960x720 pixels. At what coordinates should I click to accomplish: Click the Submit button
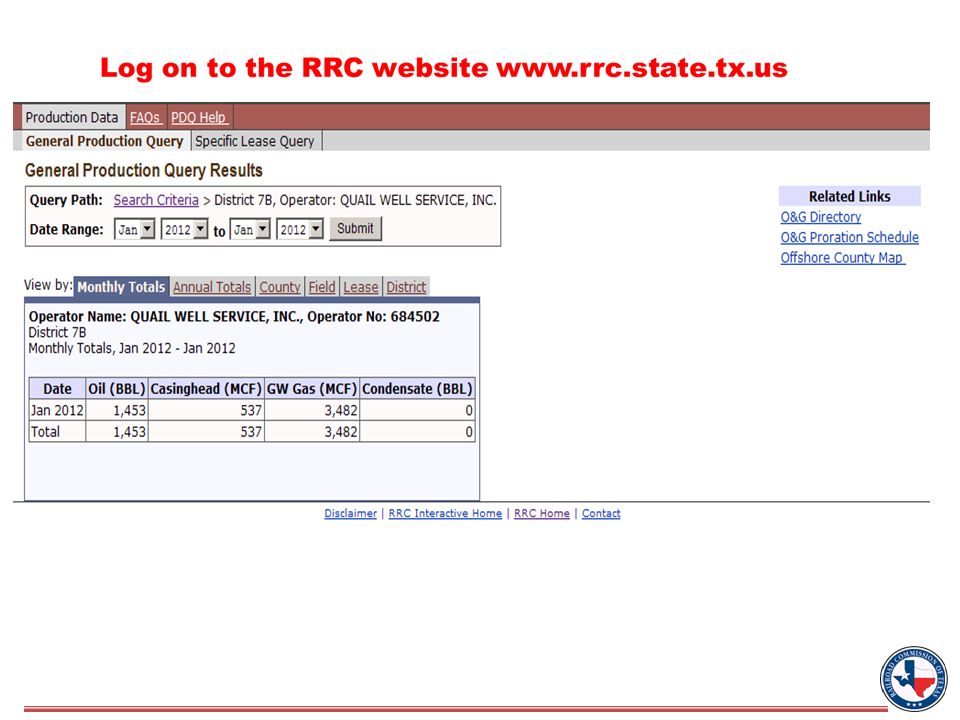point(355,228)
